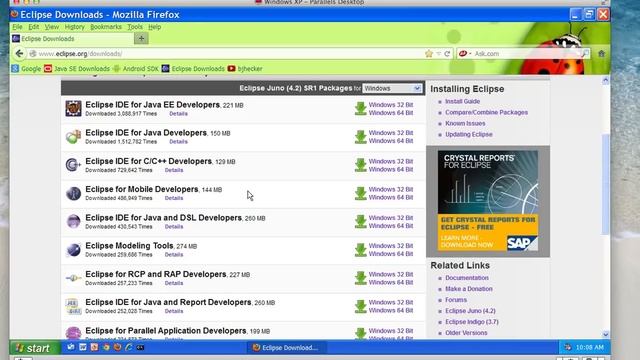
Task: Open the Eclipse Juno (4.2) link
Action: click(x=470, y=311)
